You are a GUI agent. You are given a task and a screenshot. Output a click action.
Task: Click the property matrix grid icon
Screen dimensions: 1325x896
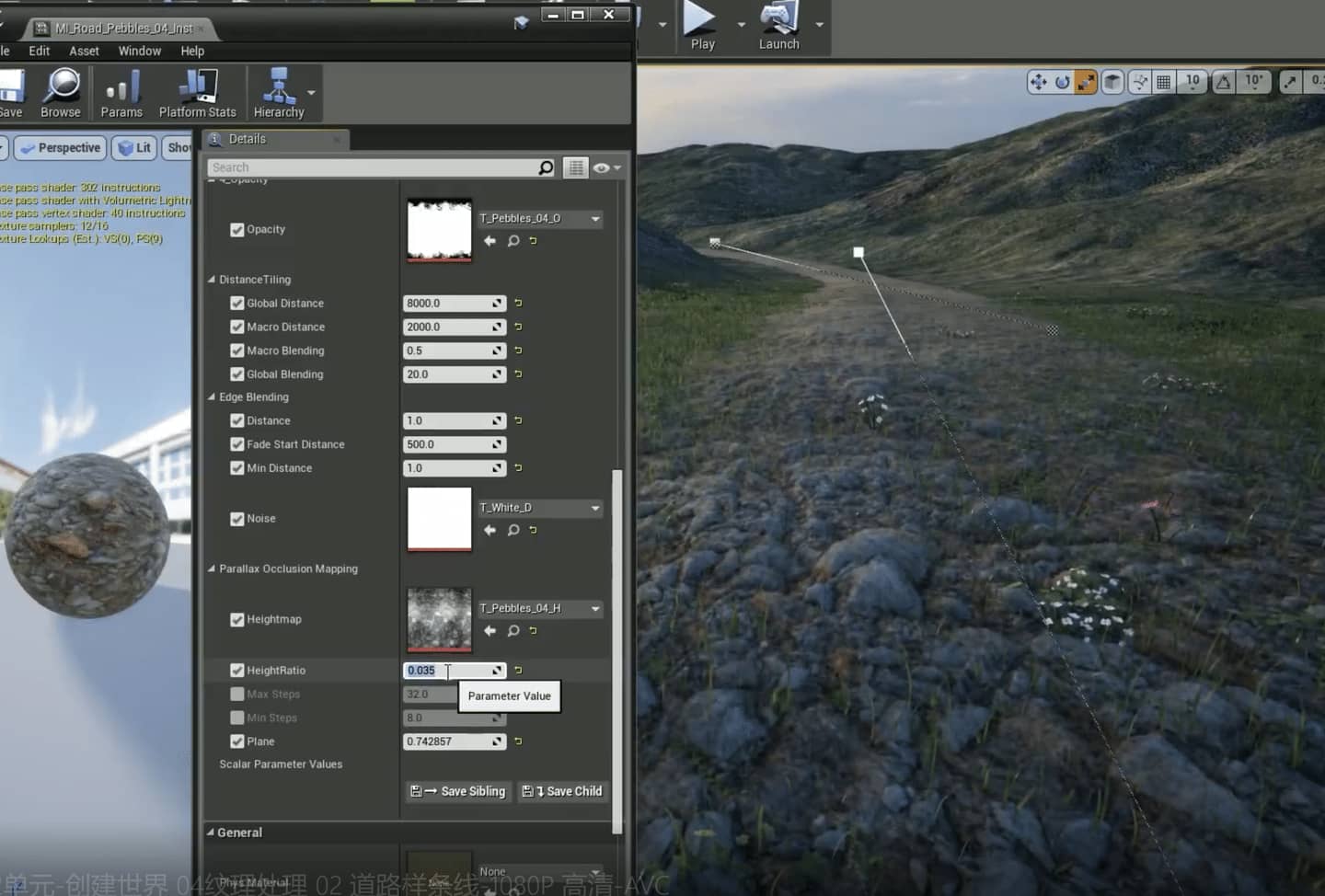(x=576, y=167)
